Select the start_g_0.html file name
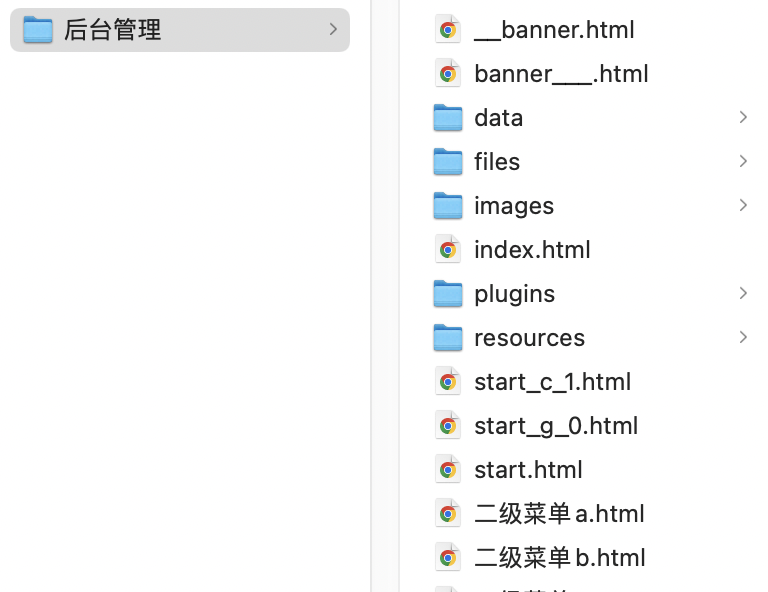768x592 pixels. (555, 426)
